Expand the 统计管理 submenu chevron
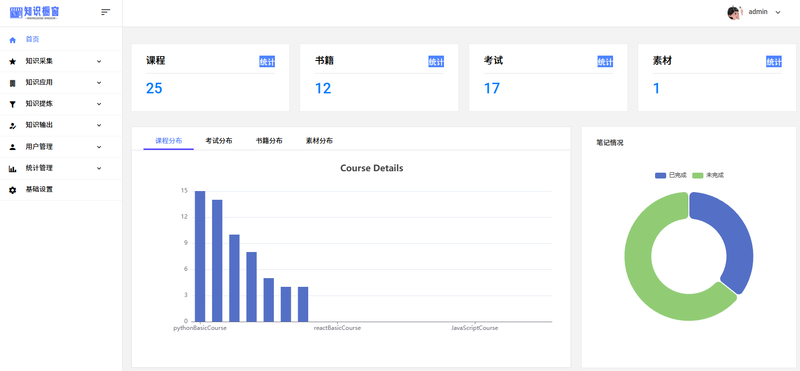 click(x=99, y=168)
